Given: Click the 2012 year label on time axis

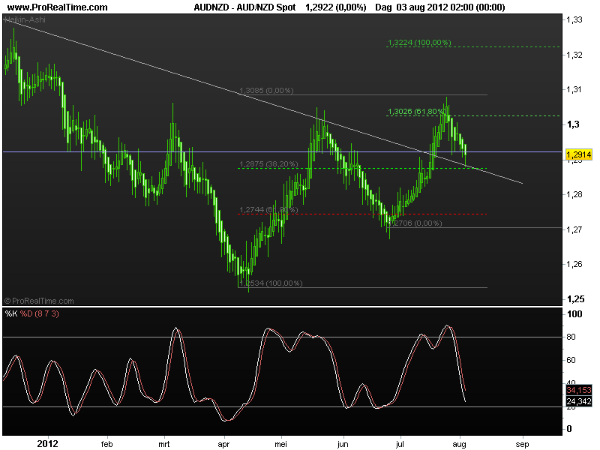Looking at the screenshot, I should pos(48,444).
